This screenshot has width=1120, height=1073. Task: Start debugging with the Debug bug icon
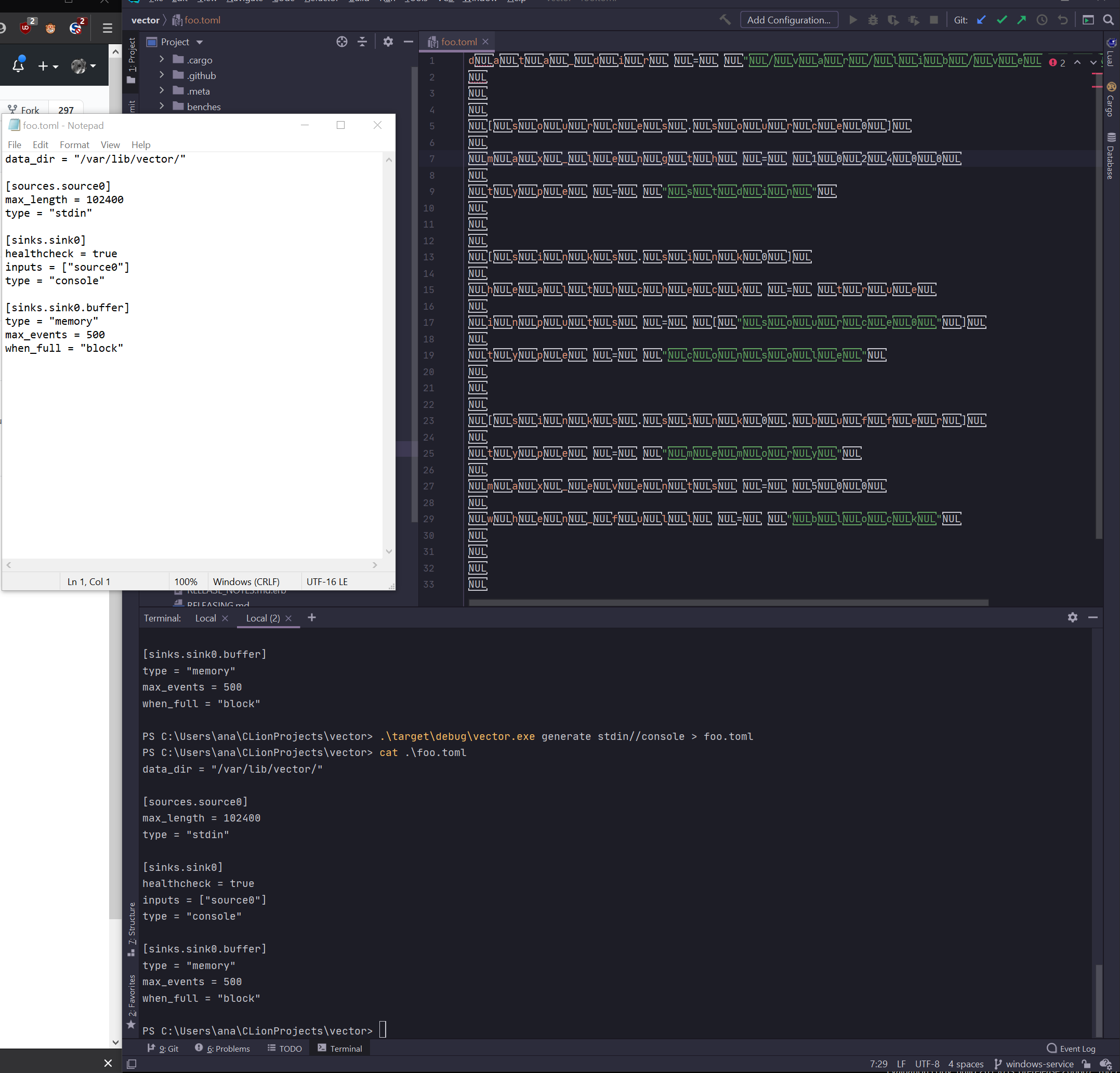click(873, 19)
